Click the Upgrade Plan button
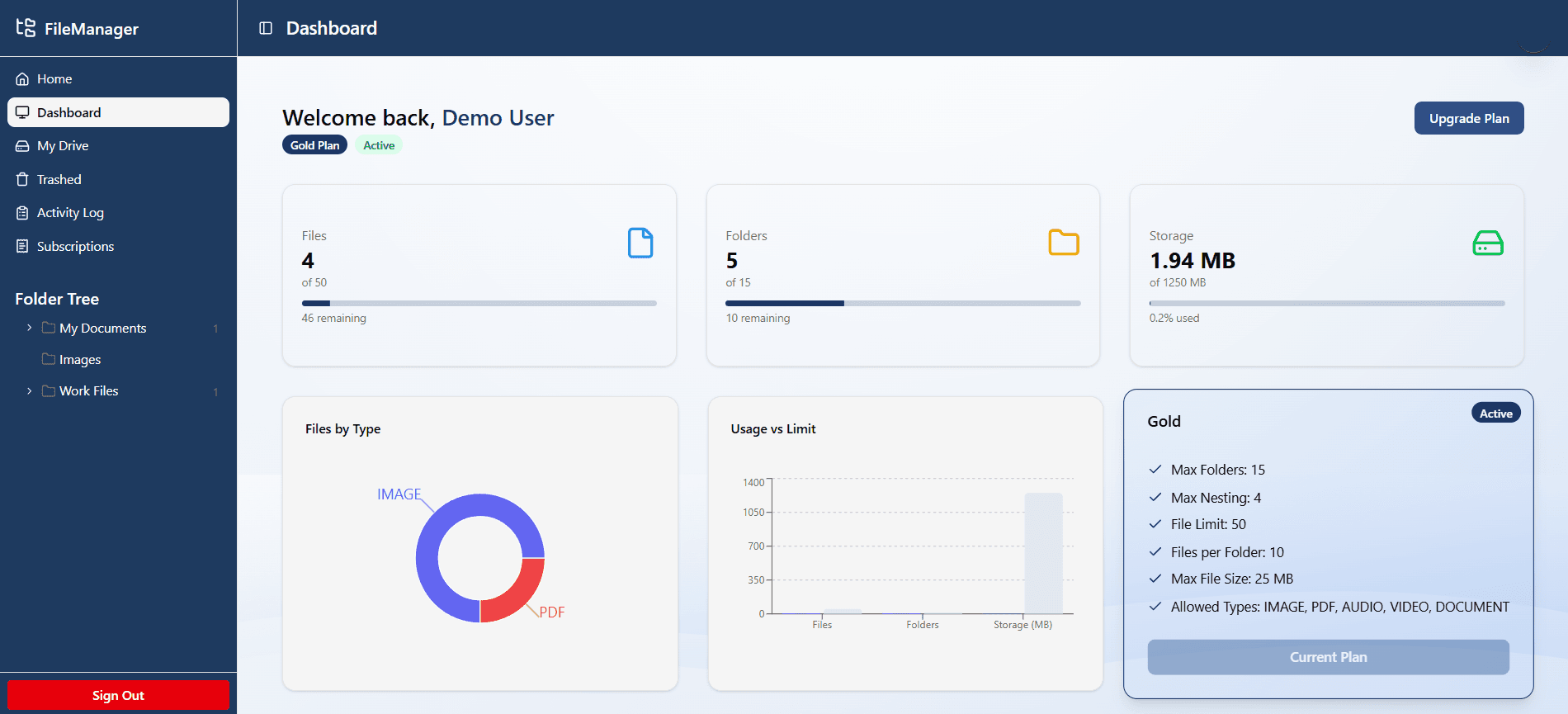This screenshot has height=714, width=1568. (1469, 118)
